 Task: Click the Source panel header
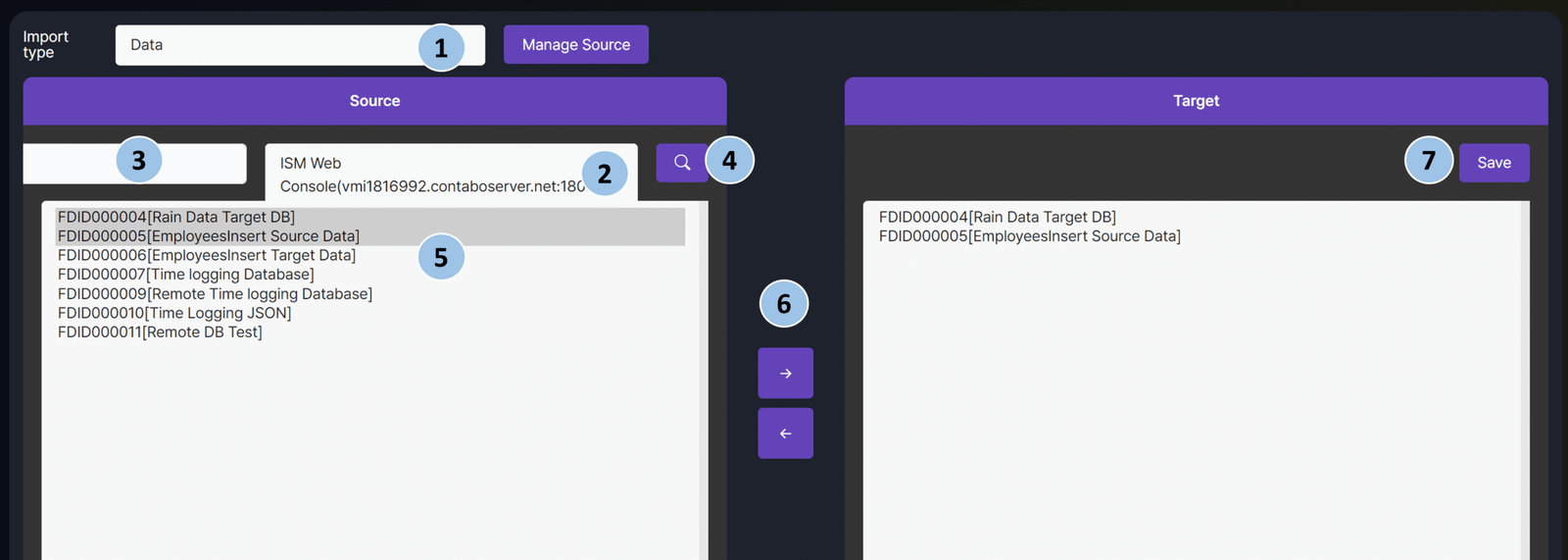pos(374,101)
